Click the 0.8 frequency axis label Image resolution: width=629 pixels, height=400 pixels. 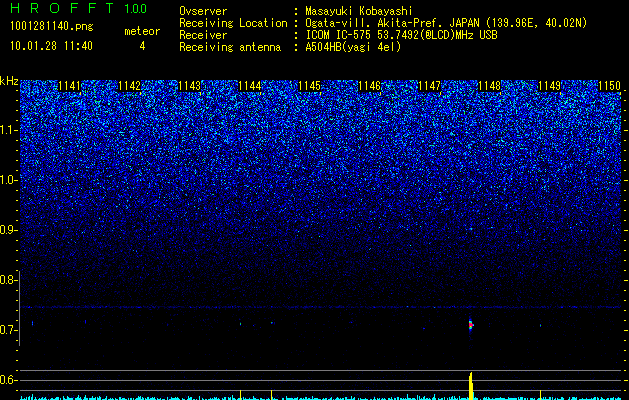(x=7, y=280)
